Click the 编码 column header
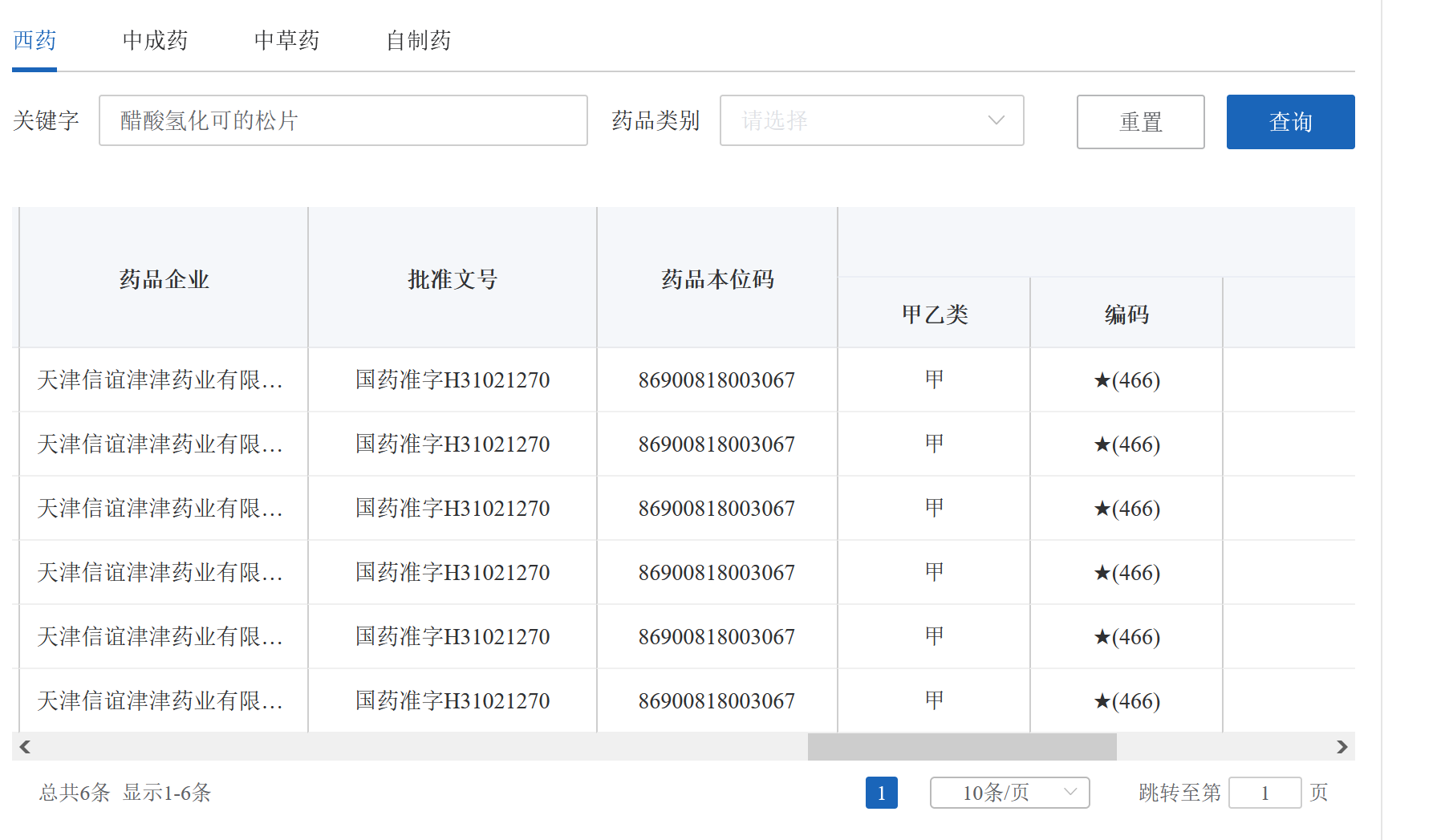Image resolution: width=1445 pixels, height=840 pixels. click(1126, 314)
